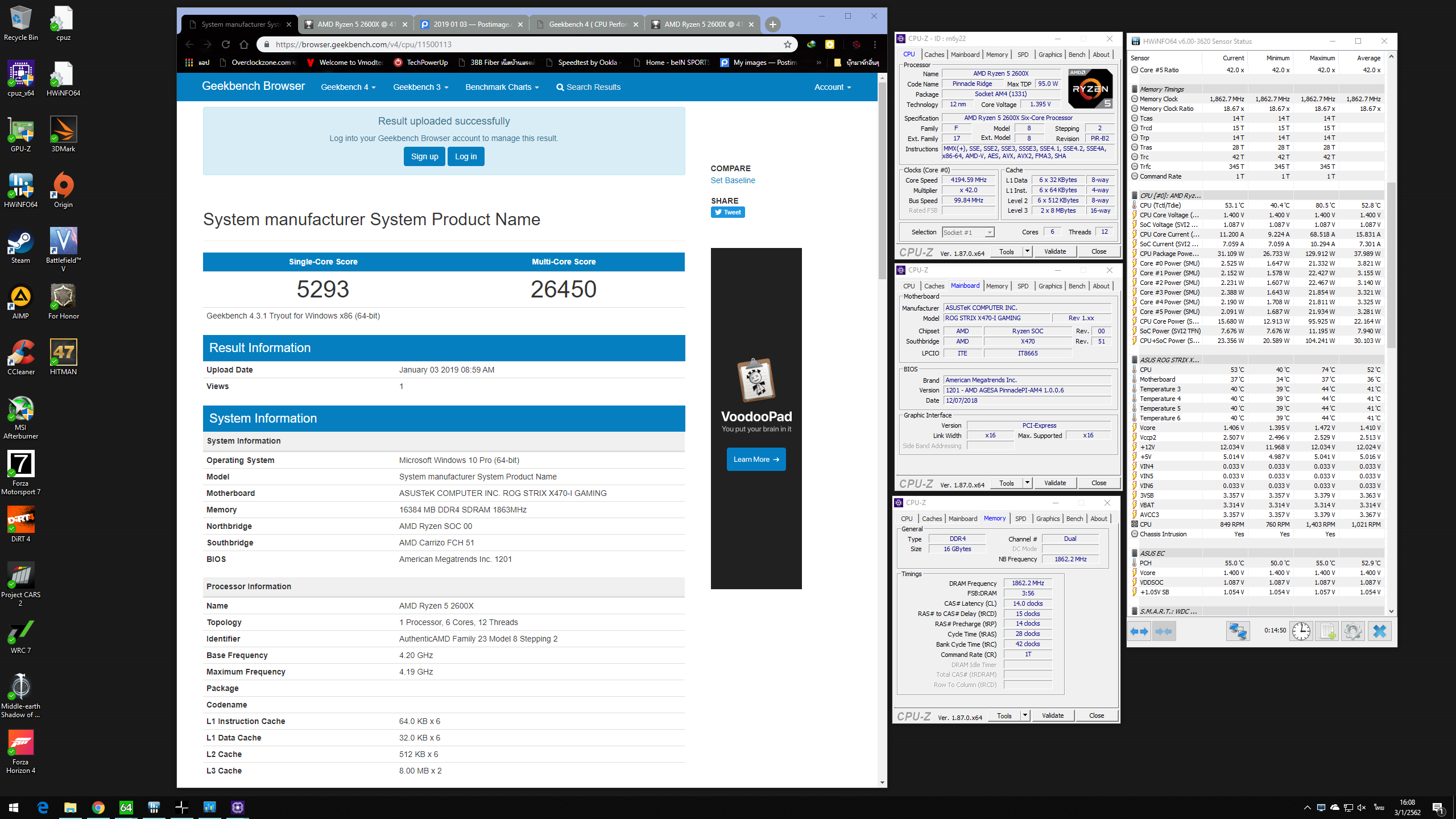
Task: Switch to the Postimage browser tab
Action: pyautogui.click(x=471, y=24)
